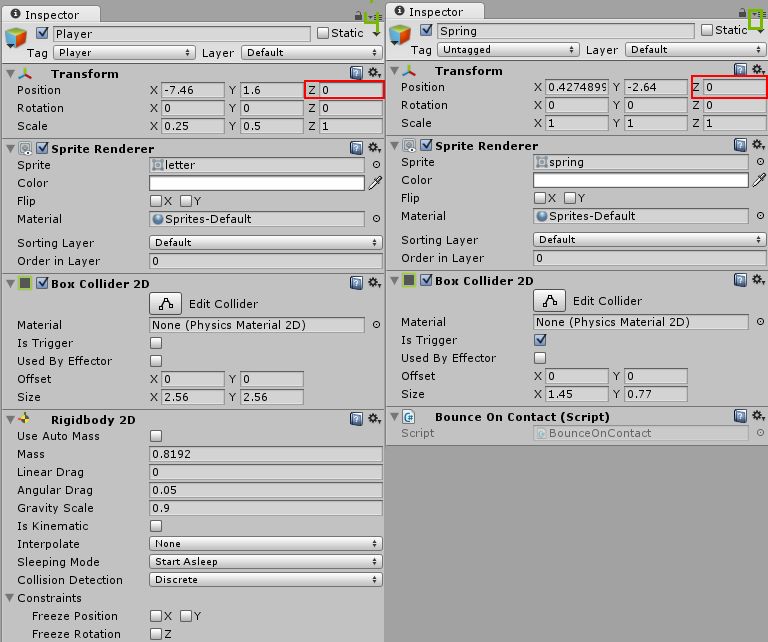Uncheck Spring Is Trigger checkbox
Viewport: 768px width, 642px height.
point(540,340)
